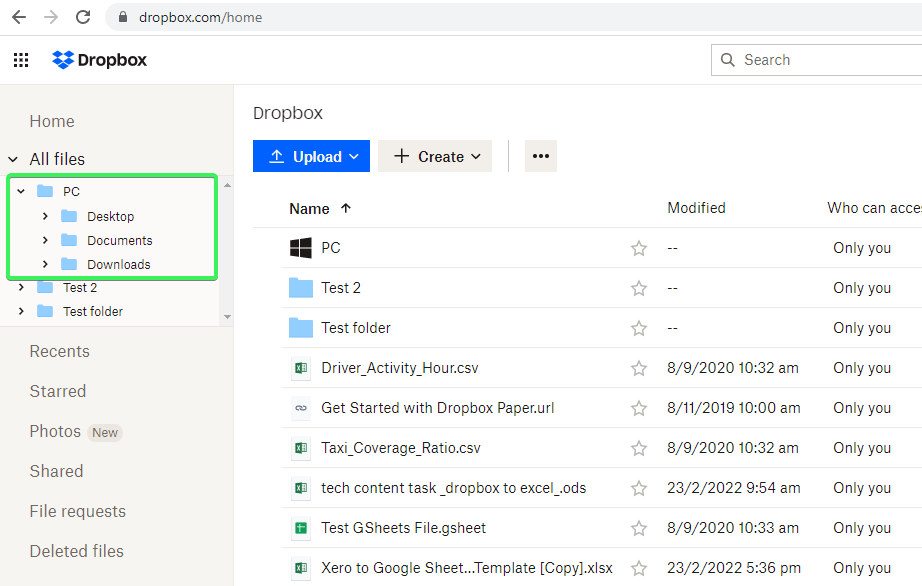Click the Test GSheets File sheet icon

point(301,528)
